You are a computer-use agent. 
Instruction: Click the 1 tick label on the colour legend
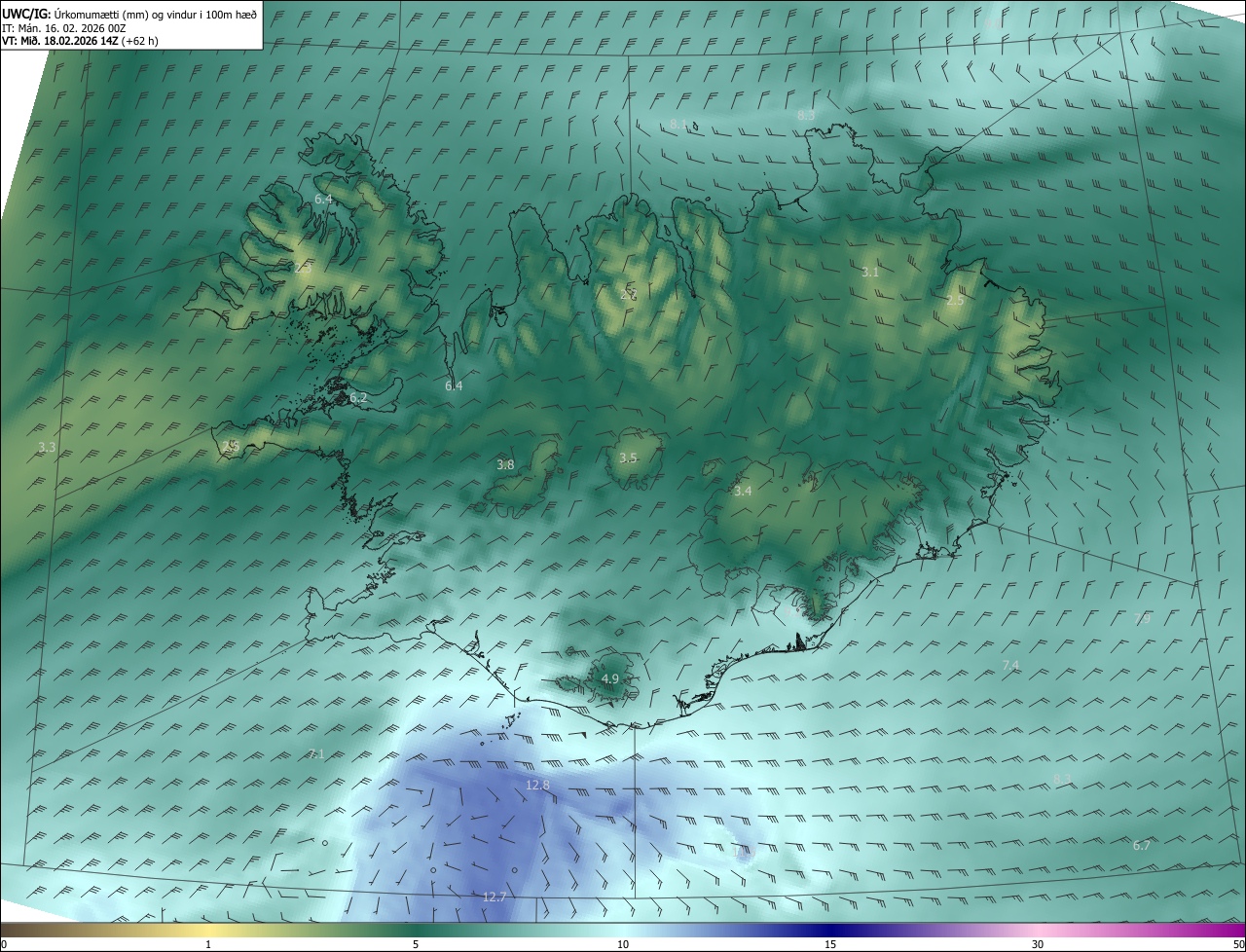[208, 944]
